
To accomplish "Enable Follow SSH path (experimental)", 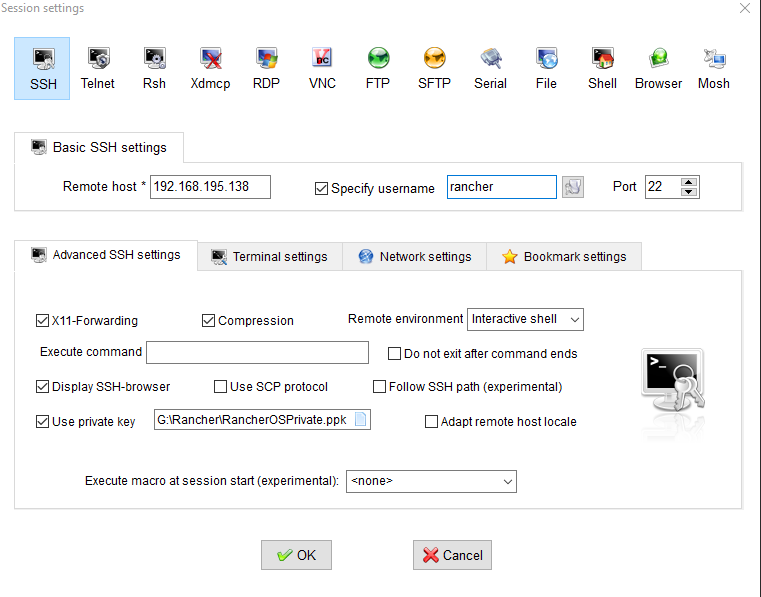I will tap(379, 386).
